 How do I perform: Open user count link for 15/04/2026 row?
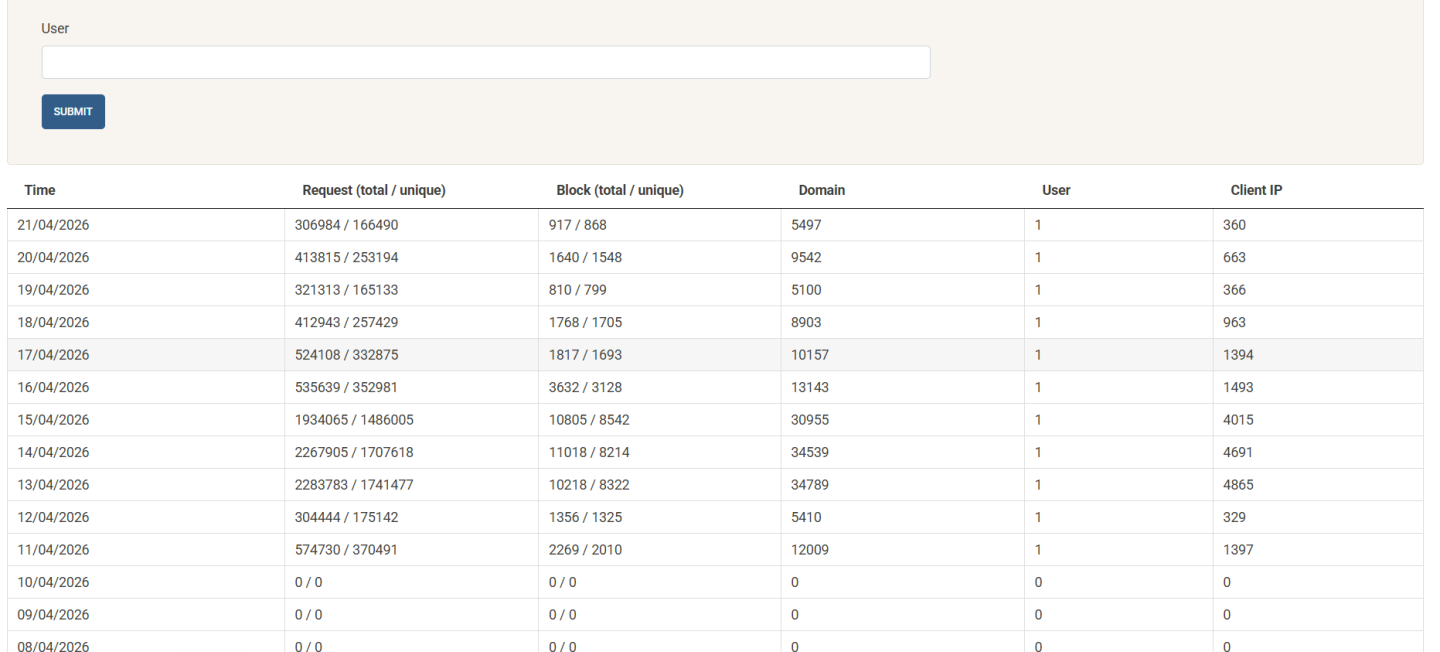(x=1039, y=420)
